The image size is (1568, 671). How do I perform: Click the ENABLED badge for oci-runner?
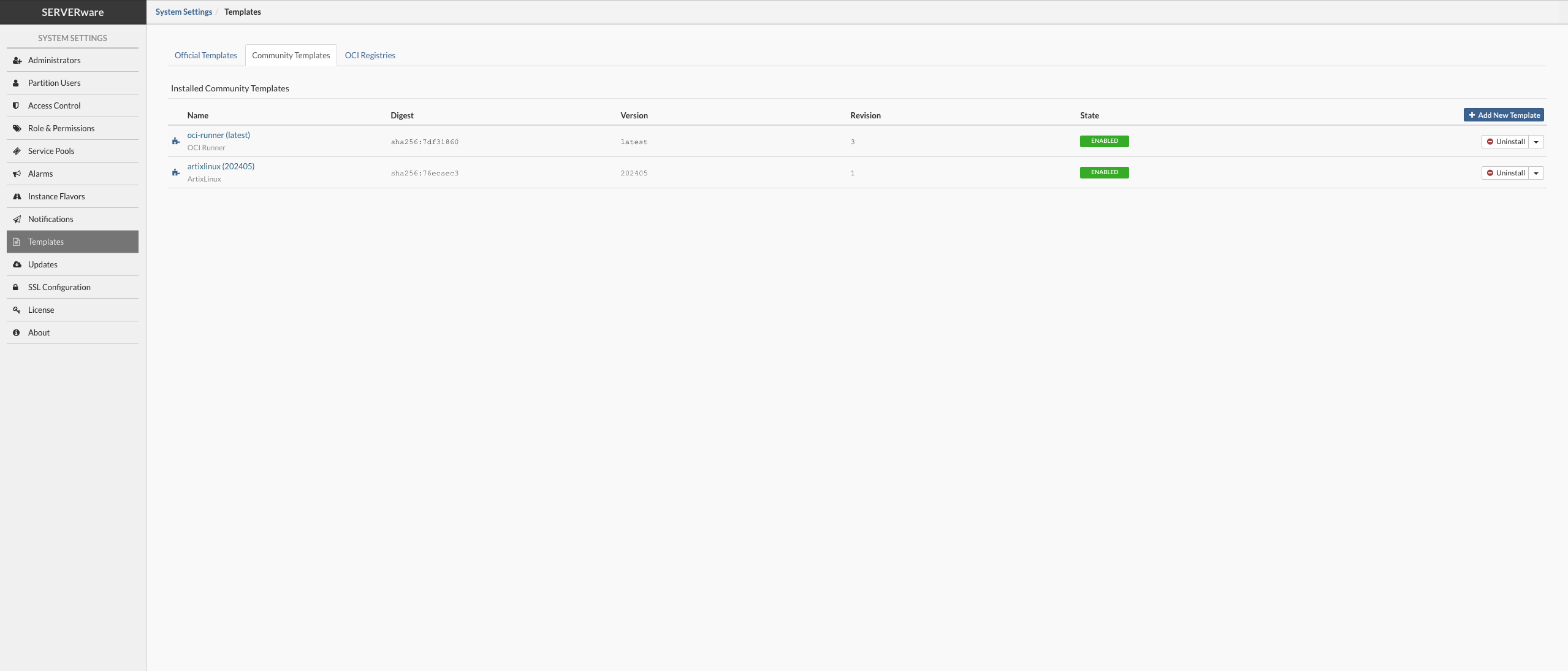click(1104, 141)
